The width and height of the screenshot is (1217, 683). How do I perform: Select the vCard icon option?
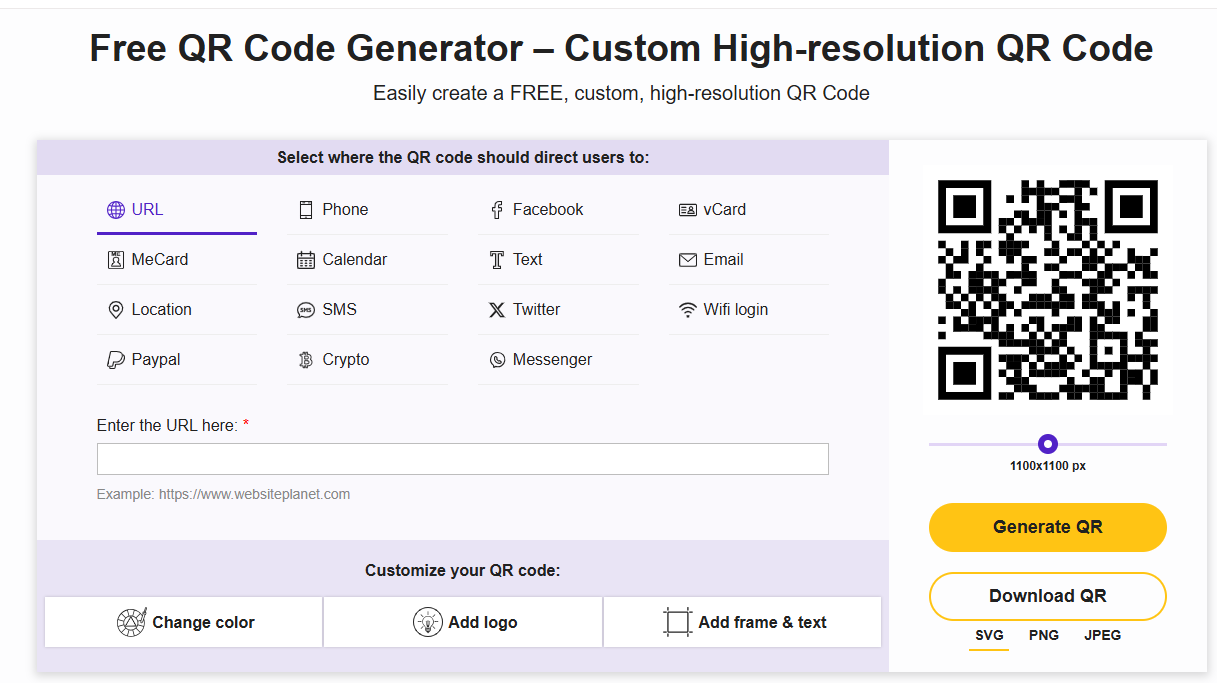tap(687, 210)
